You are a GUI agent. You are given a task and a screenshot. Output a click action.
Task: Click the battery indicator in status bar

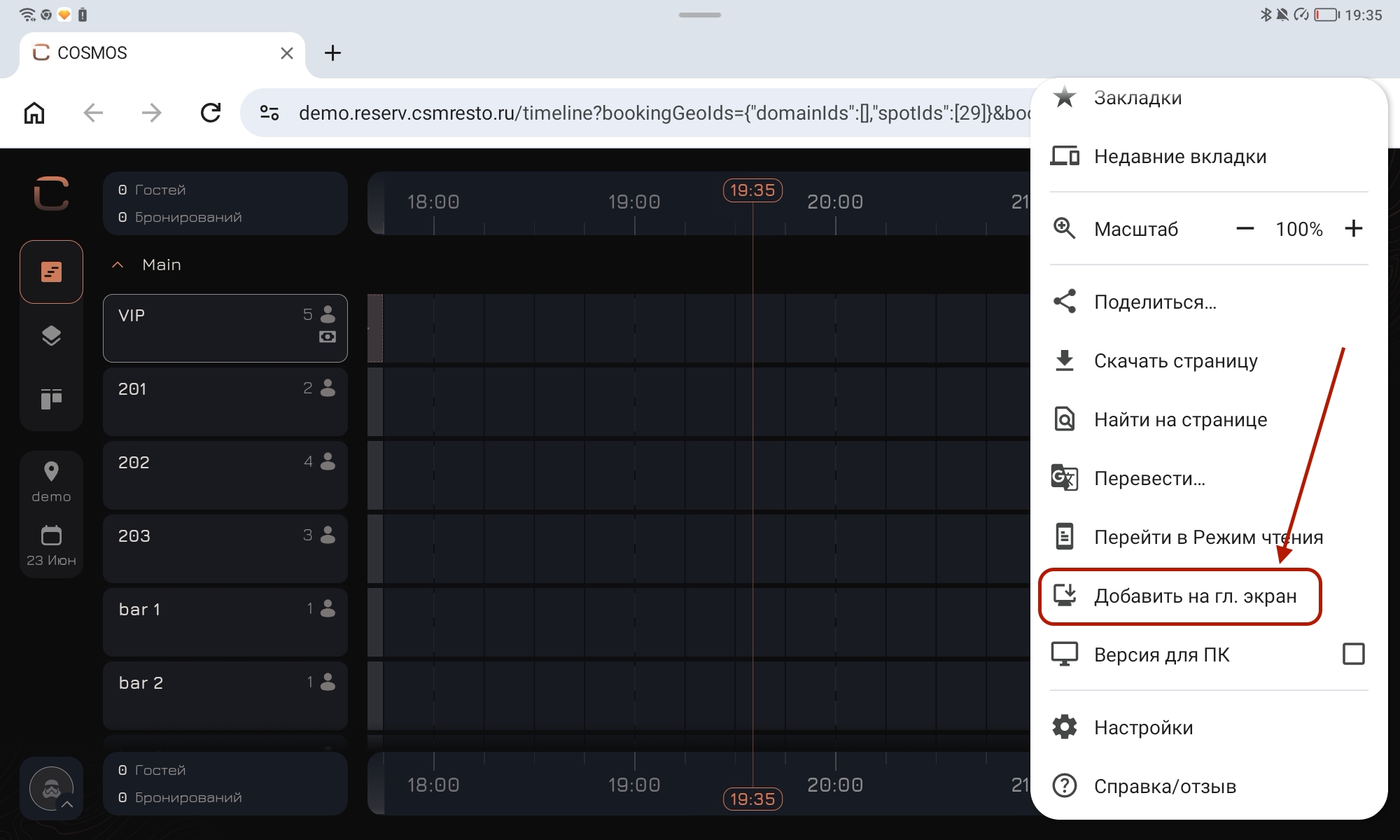point(1326,15)
